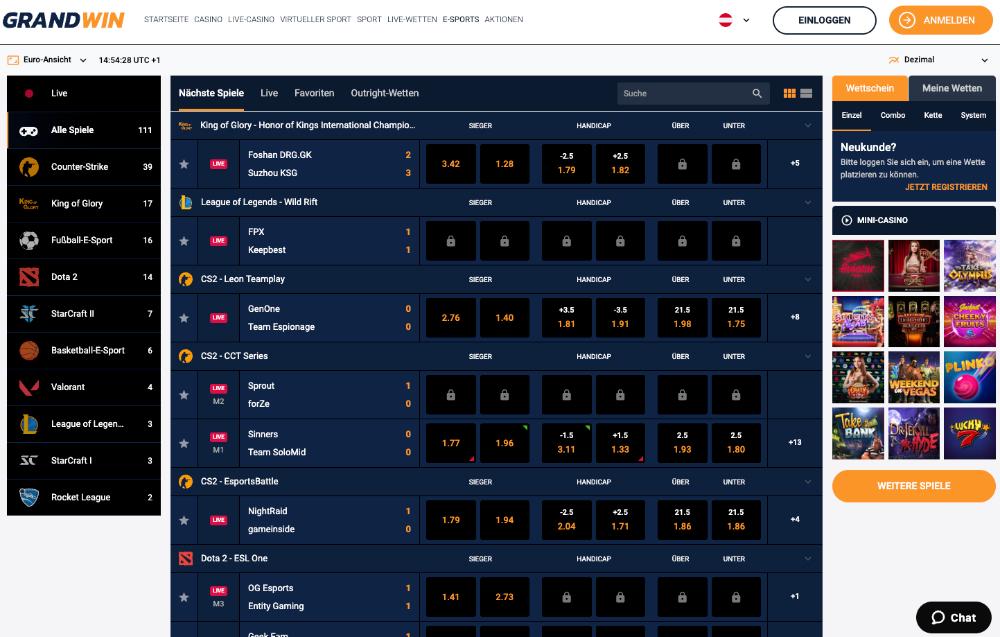Open VIRTUELLER SPORT in top navigation
The height and width of the screenshot is (637, 1000).
[x=316, y=20]
